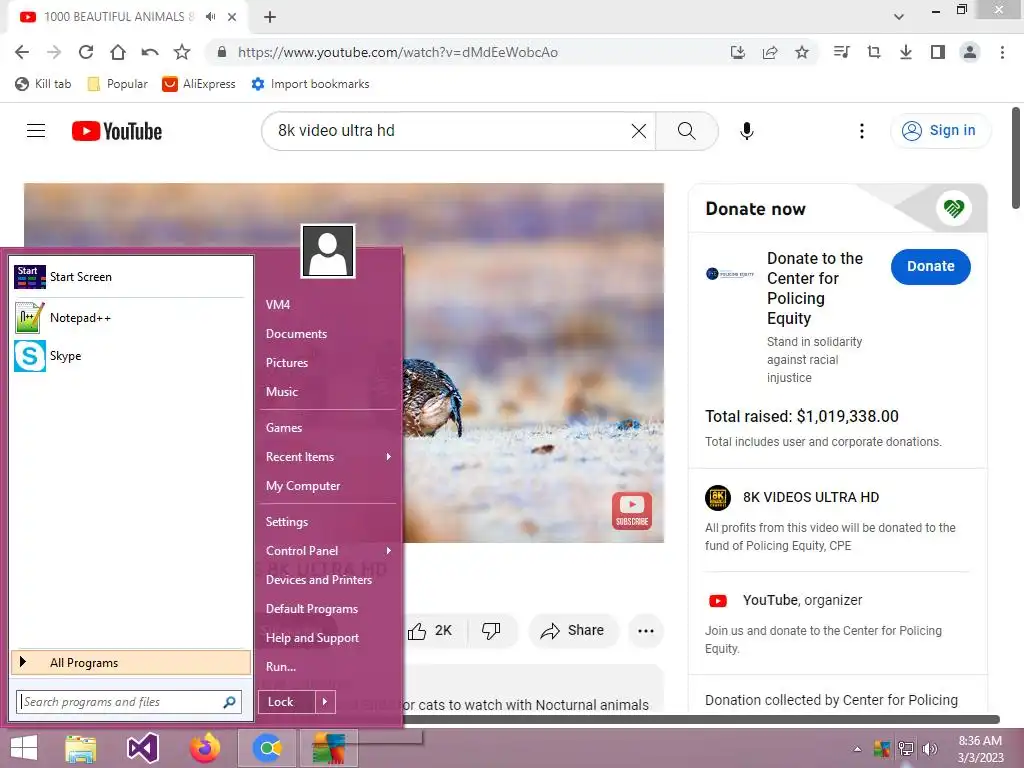The height and width of the screenshot is (768, 1024).
Task: Expand Control Panel submenu arrow
Action: pyautogui.click(x=389, y=551)
